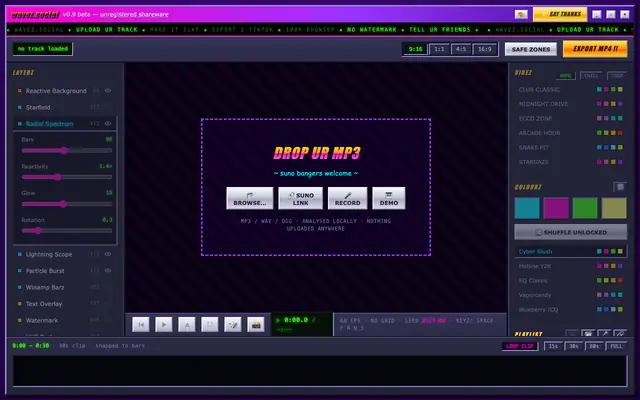This screenshot has width=640, height=400.
Task: Take a snapshot with the camera button
Action: (x=256, y=324)
